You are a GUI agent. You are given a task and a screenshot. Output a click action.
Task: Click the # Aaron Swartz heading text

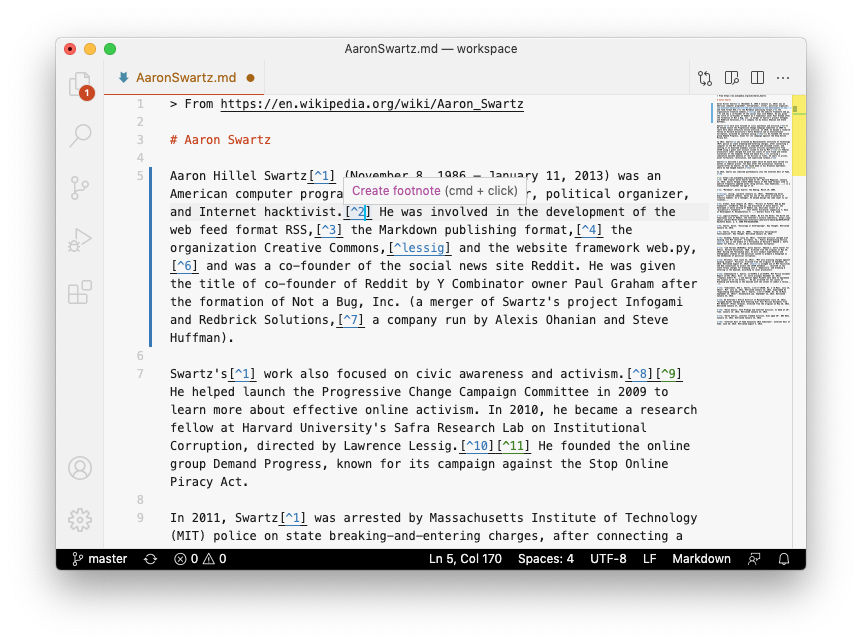coord(220,140)
